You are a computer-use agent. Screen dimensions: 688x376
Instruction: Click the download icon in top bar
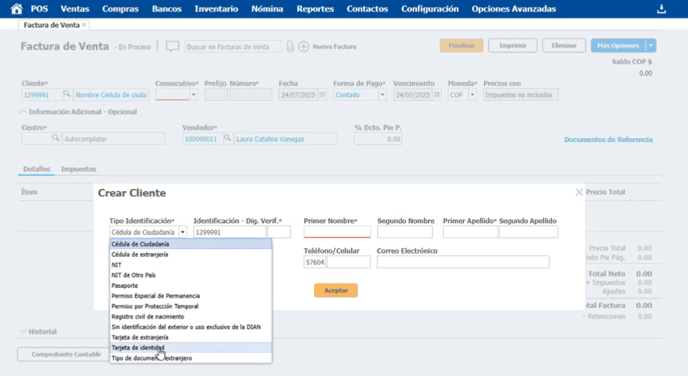[x=661, y=9]
